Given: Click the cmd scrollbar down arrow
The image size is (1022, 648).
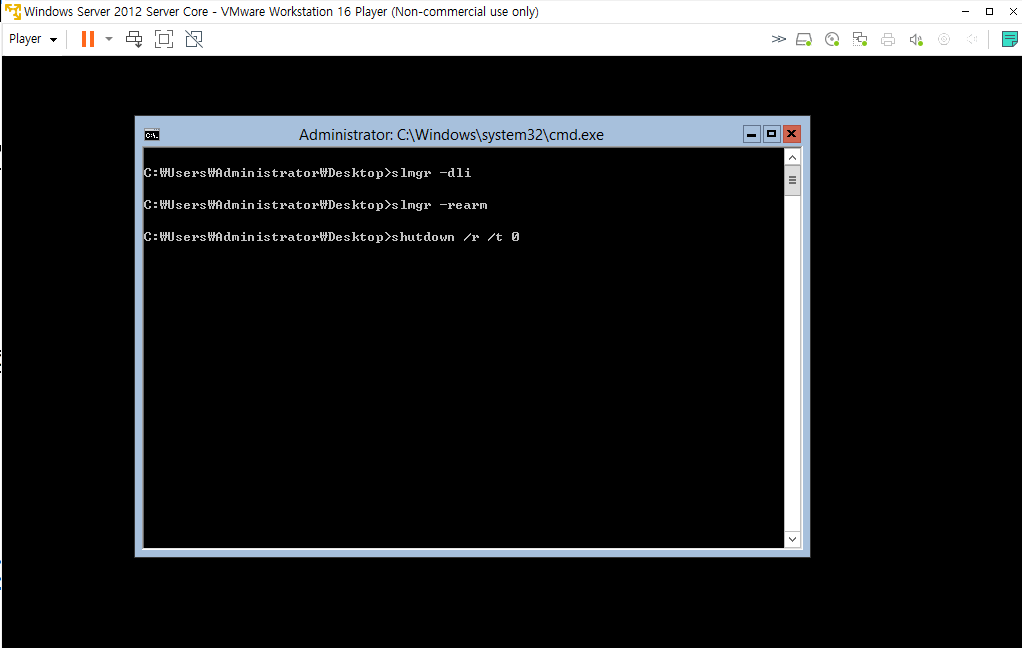Looking at the screenshot, I should tap(792, 539).
